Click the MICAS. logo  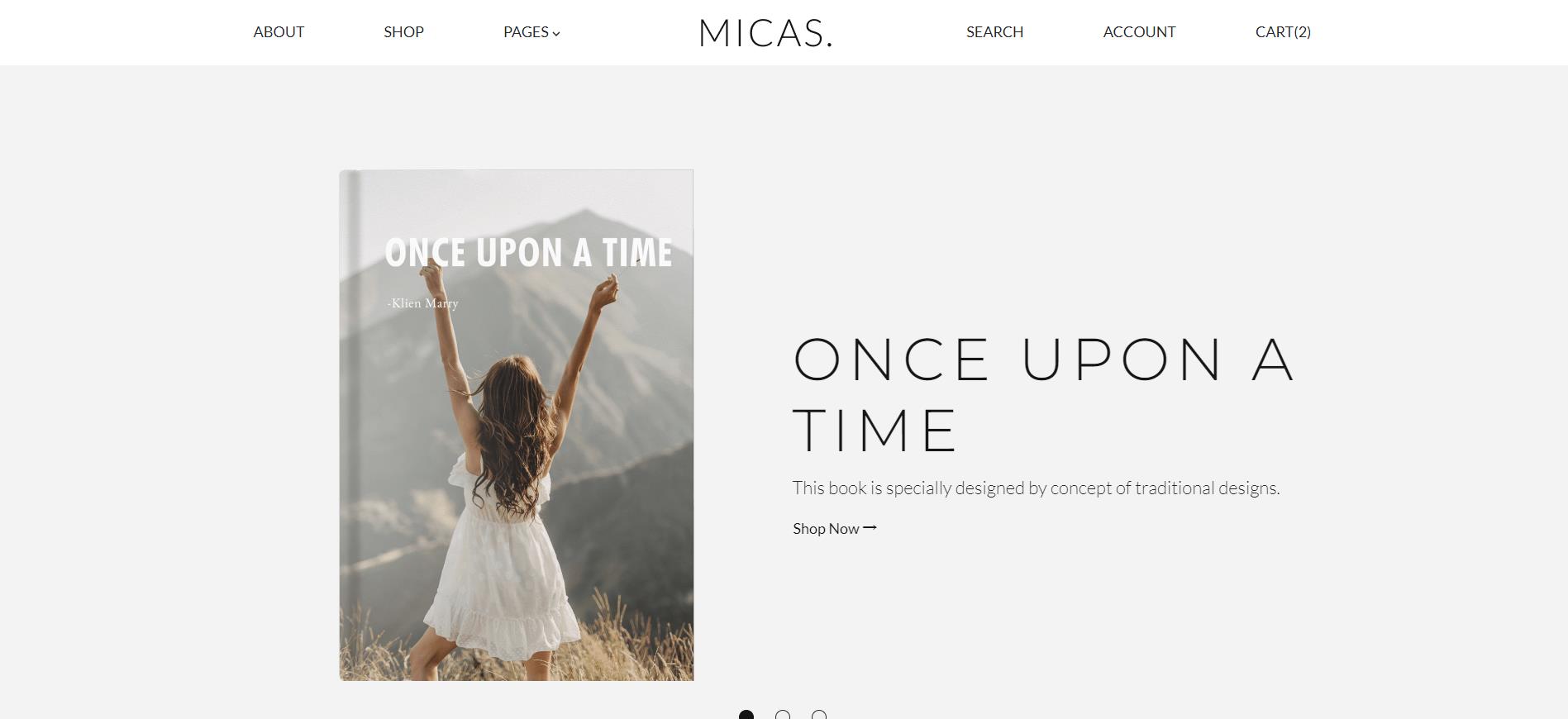tap(765, 33)
